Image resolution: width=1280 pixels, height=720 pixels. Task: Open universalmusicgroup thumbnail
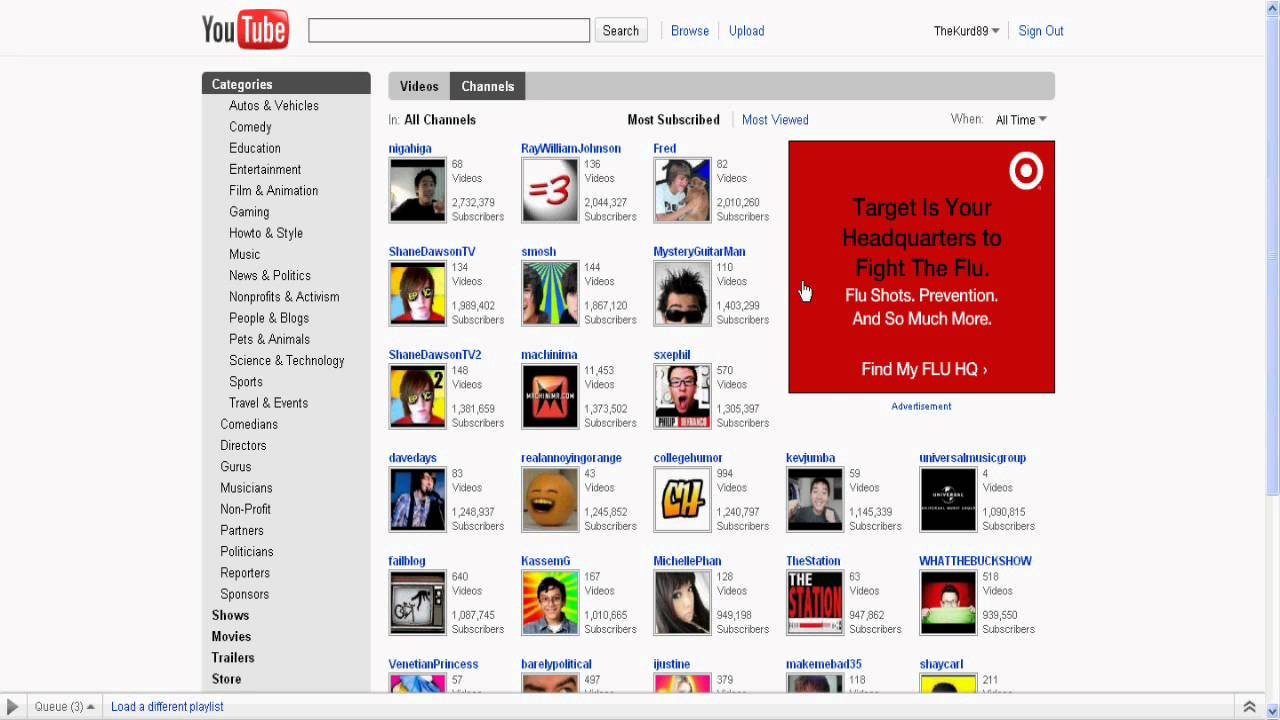point(948,499)
